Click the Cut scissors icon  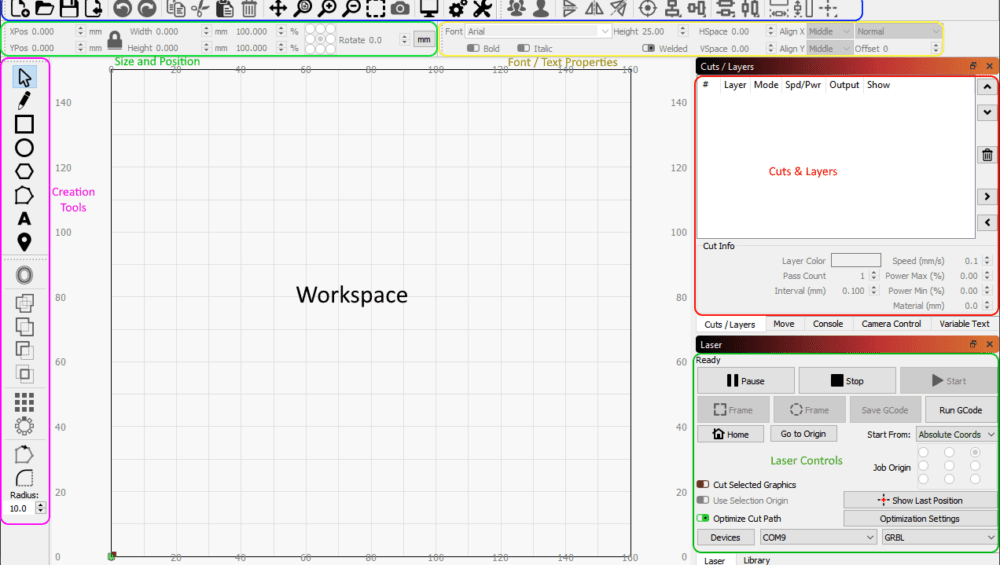click(200, 8)
